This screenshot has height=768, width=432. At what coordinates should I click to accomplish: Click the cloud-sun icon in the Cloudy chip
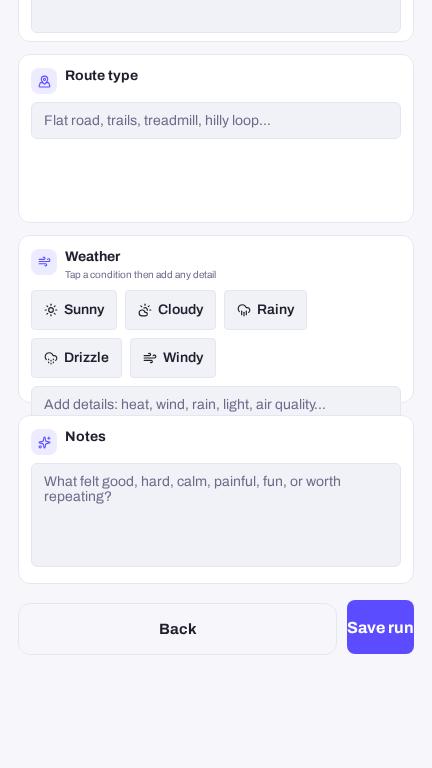[144, 310]
